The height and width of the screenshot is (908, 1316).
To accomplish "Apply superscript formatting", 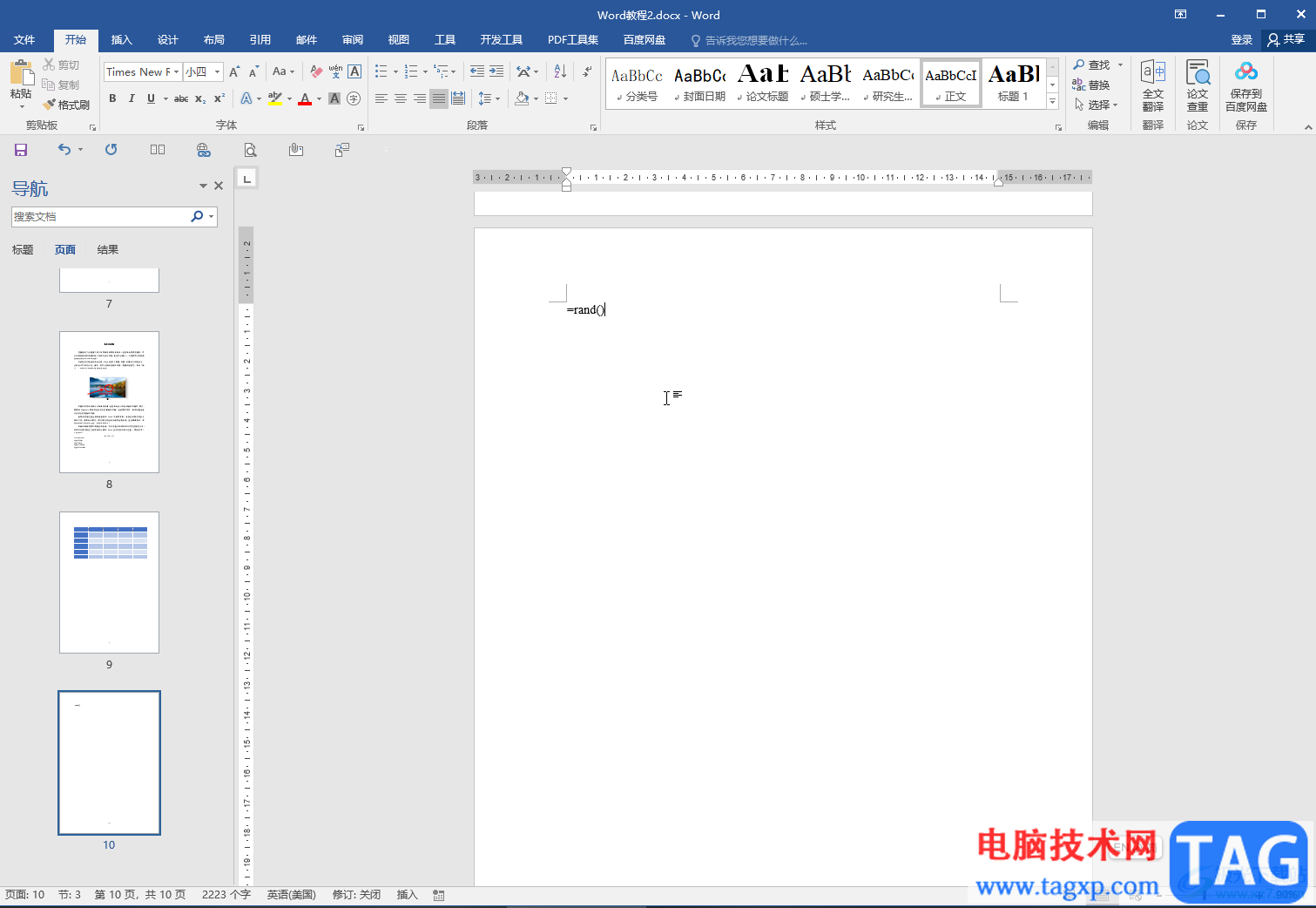I will coord(219,98).
